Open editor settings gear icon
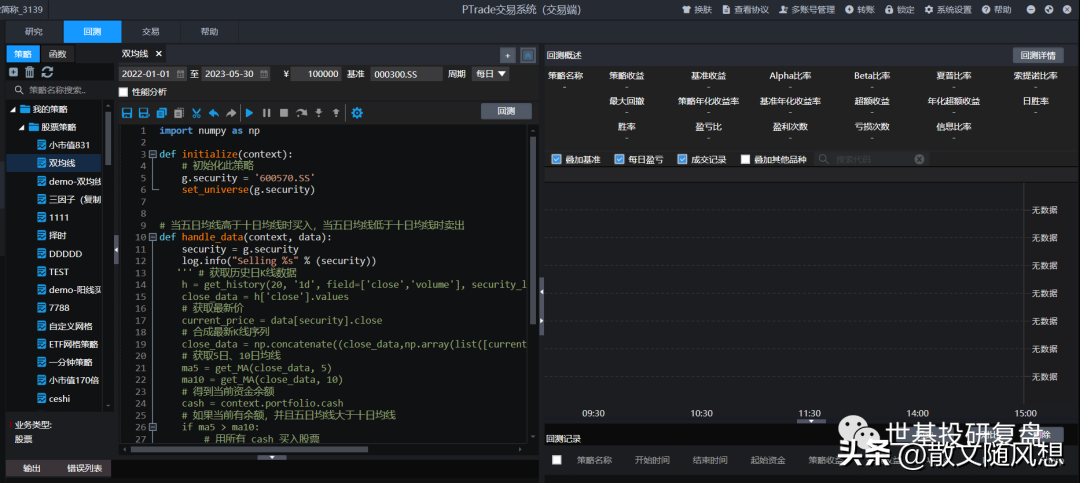 pyautogui.click(x=357, y=113)
